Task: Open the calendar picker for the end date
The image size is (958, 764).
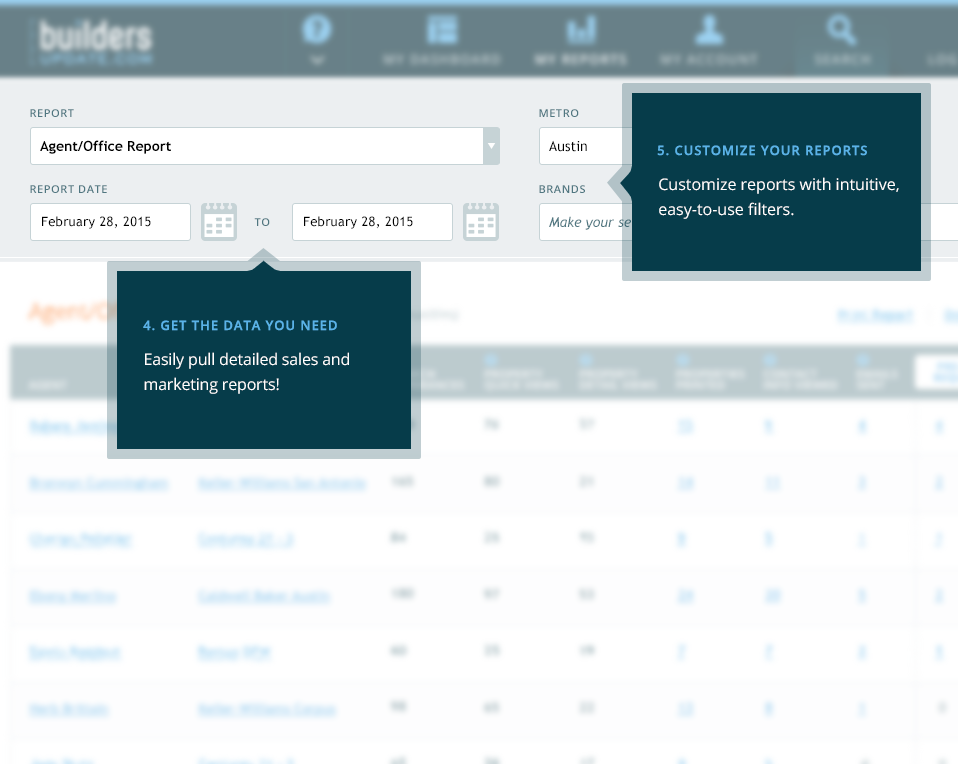Action: pos(481,221)
